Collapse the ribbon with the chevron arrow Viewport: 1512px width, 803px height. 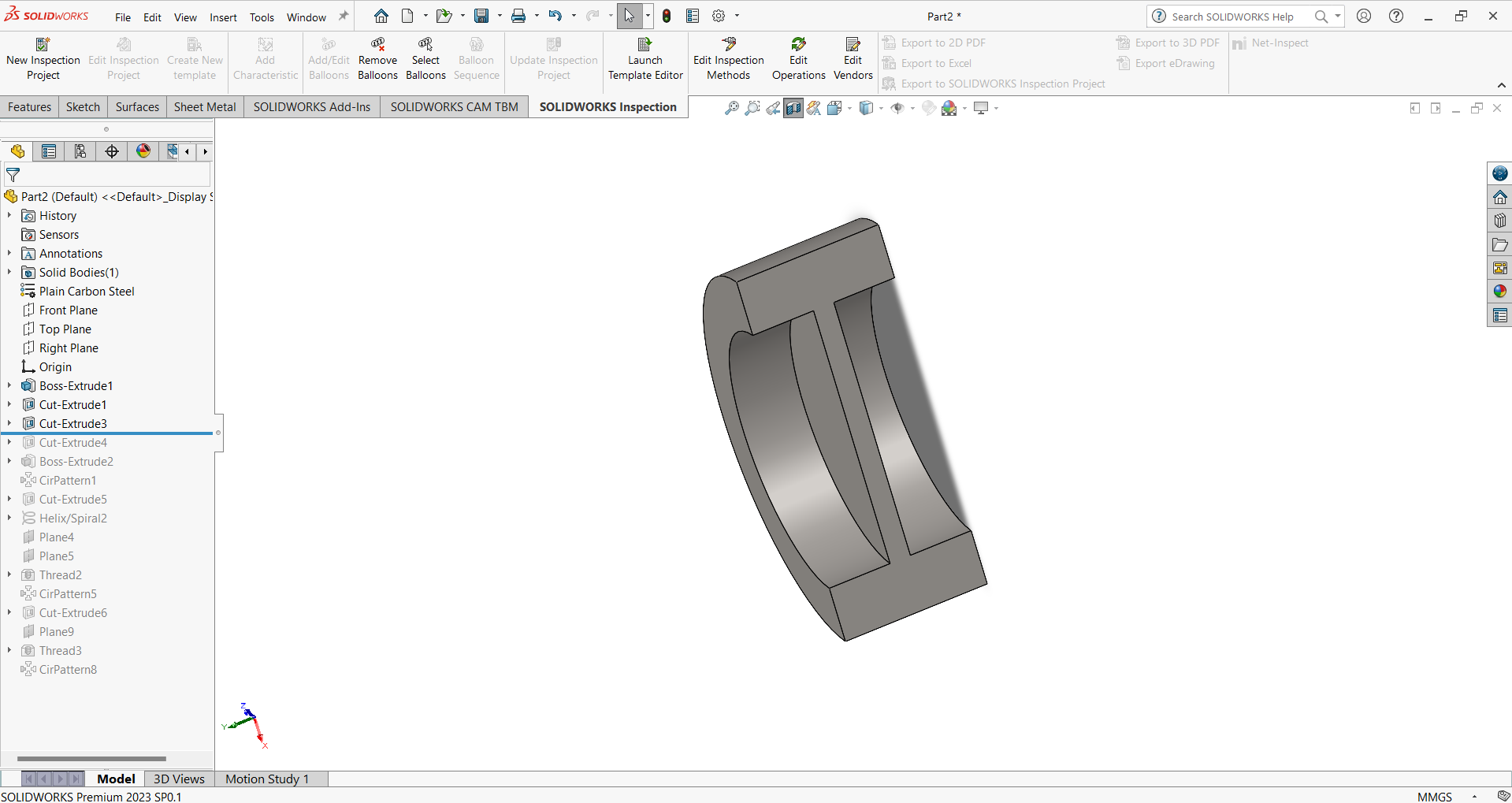pos(1501,85)
